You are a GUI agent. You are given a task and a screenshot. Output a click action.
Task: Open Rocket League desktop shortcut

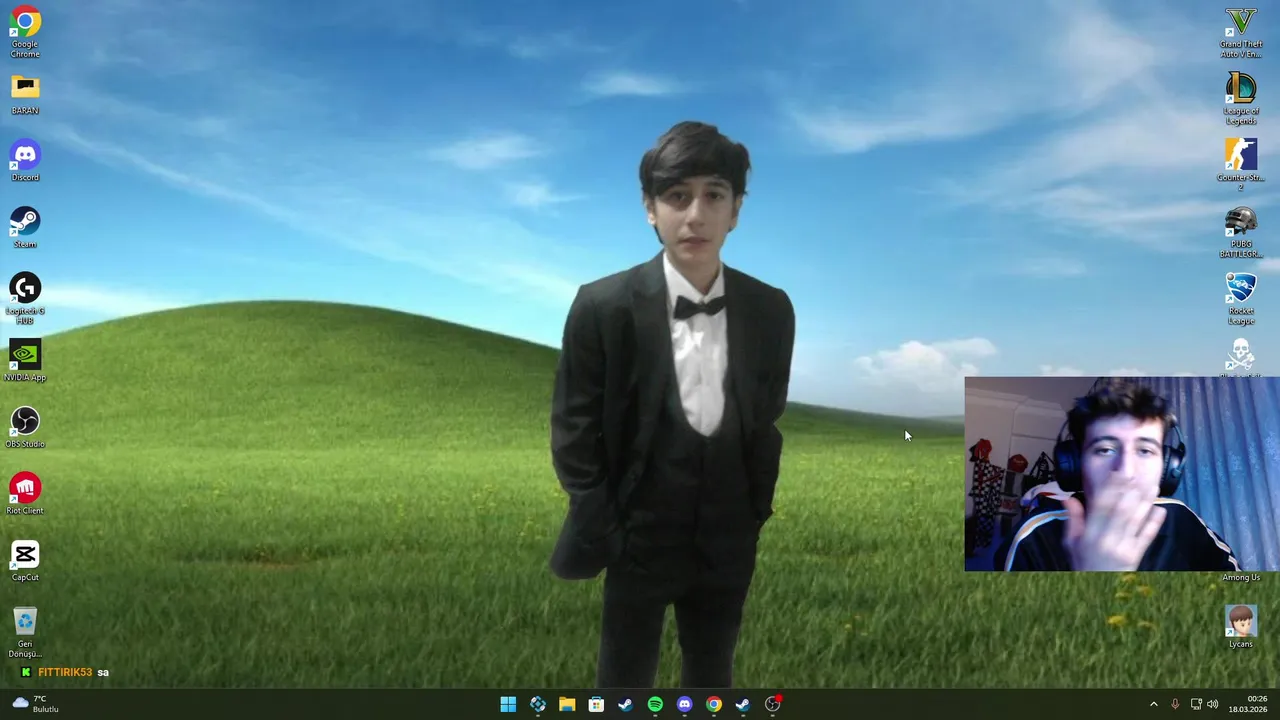pos(1241,298)
